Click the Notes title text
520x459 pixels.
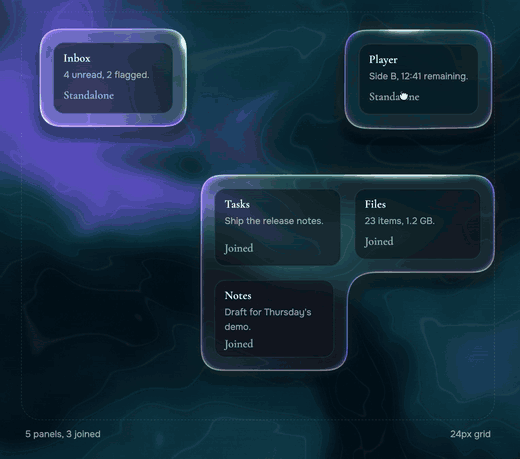(x=238, y=295)
